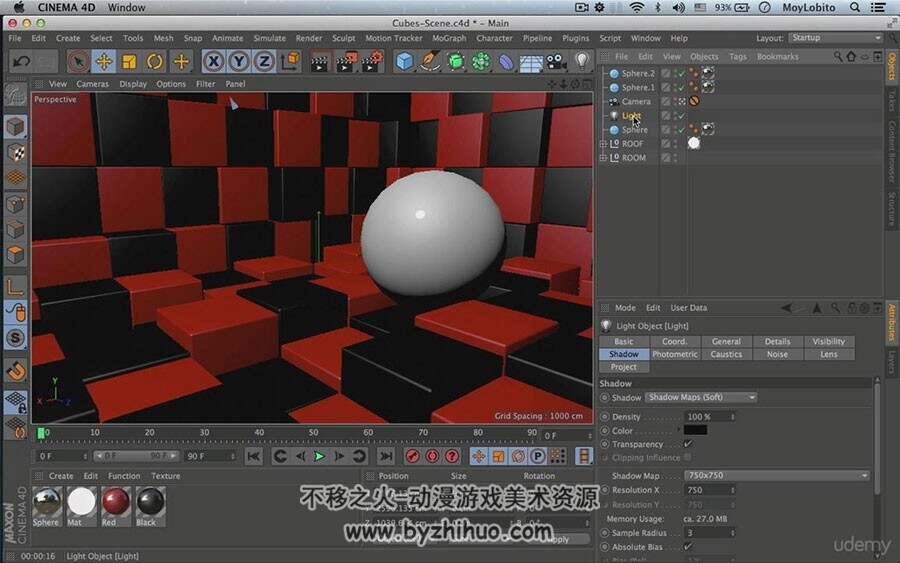This screenshot has height=563, width=900.
Task: Click the Wi-Fi status icon
Action: [636, 7]
